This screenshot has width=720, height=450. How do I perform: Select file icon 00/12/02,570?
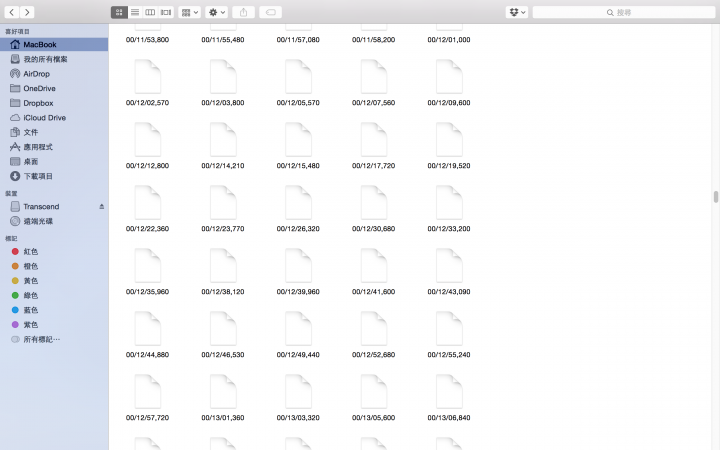coord(147,77)
